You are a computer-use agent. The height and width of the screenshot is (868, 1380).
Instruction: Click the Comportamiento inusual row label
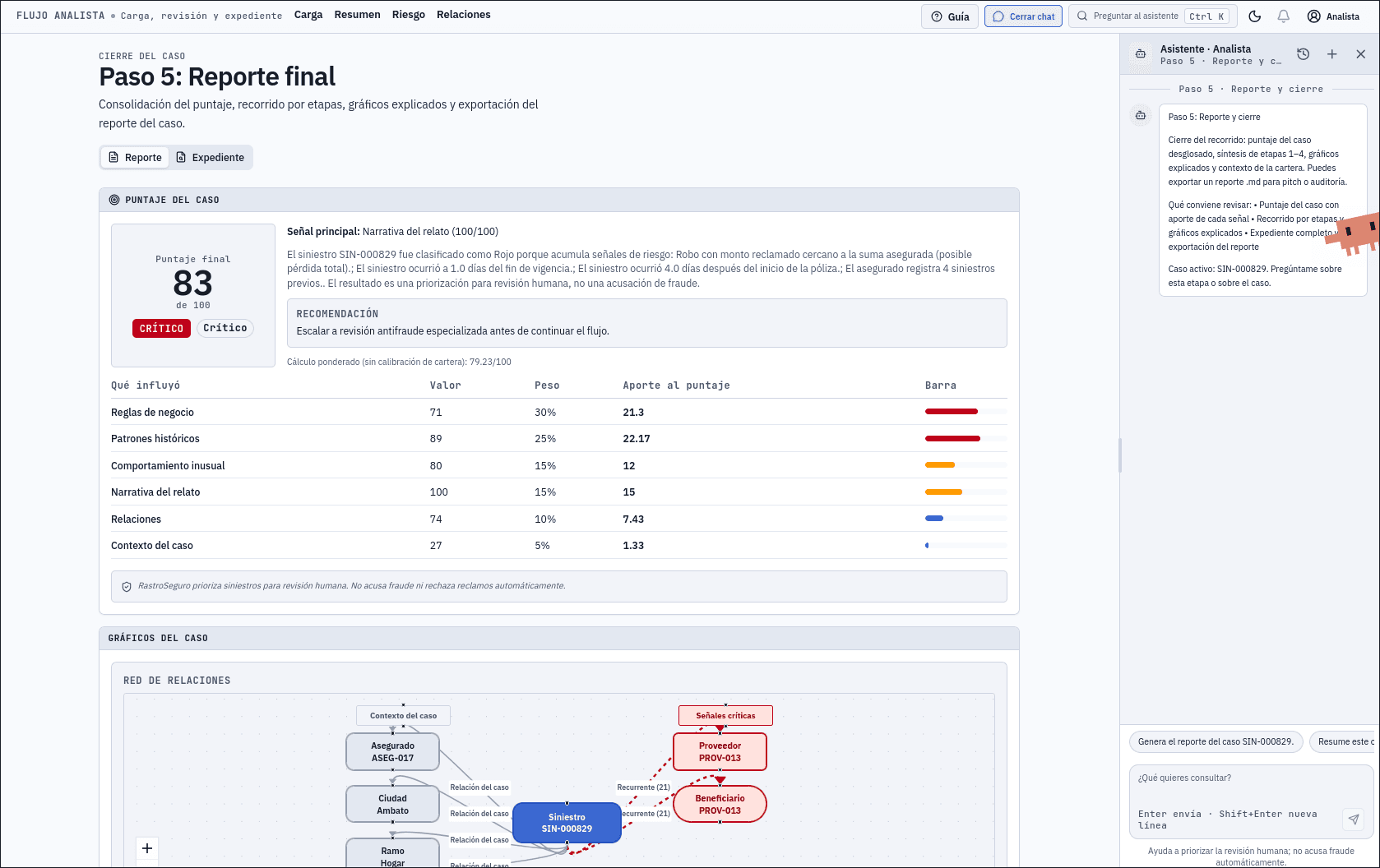coord(168,466)
